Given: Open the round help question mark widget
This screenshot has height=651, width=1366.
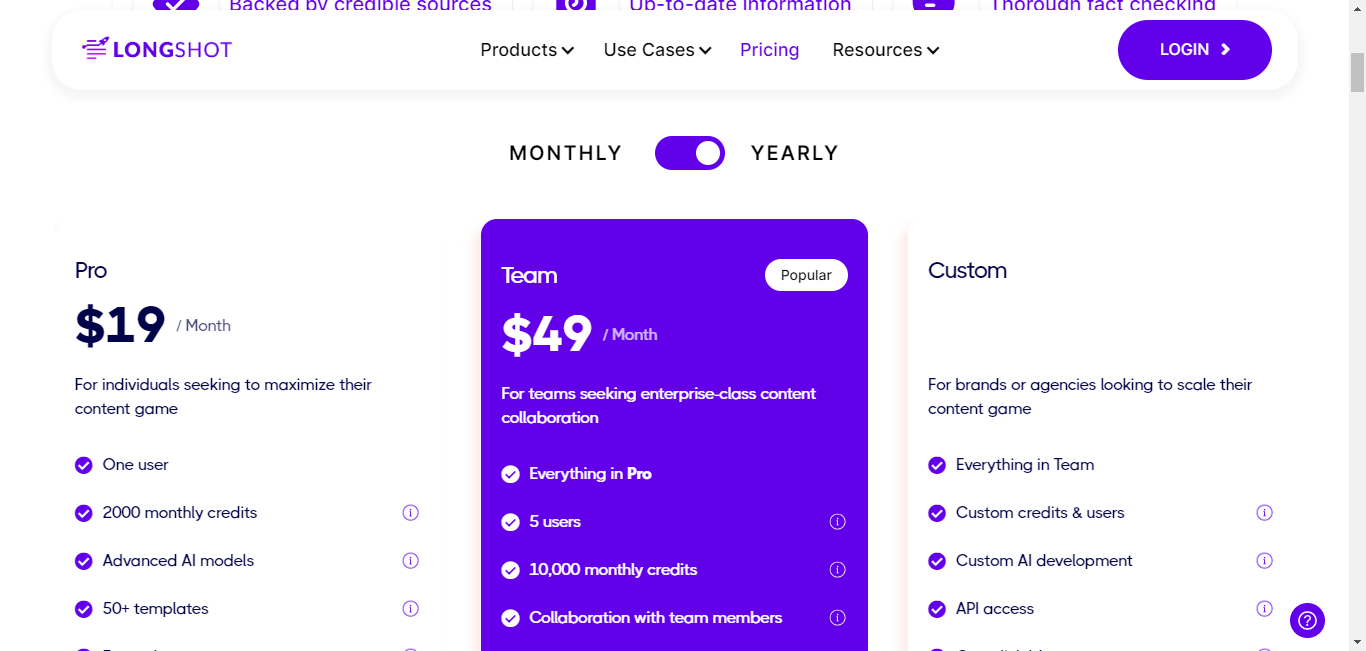Looking at the screenshot, I should [1307, 620].
